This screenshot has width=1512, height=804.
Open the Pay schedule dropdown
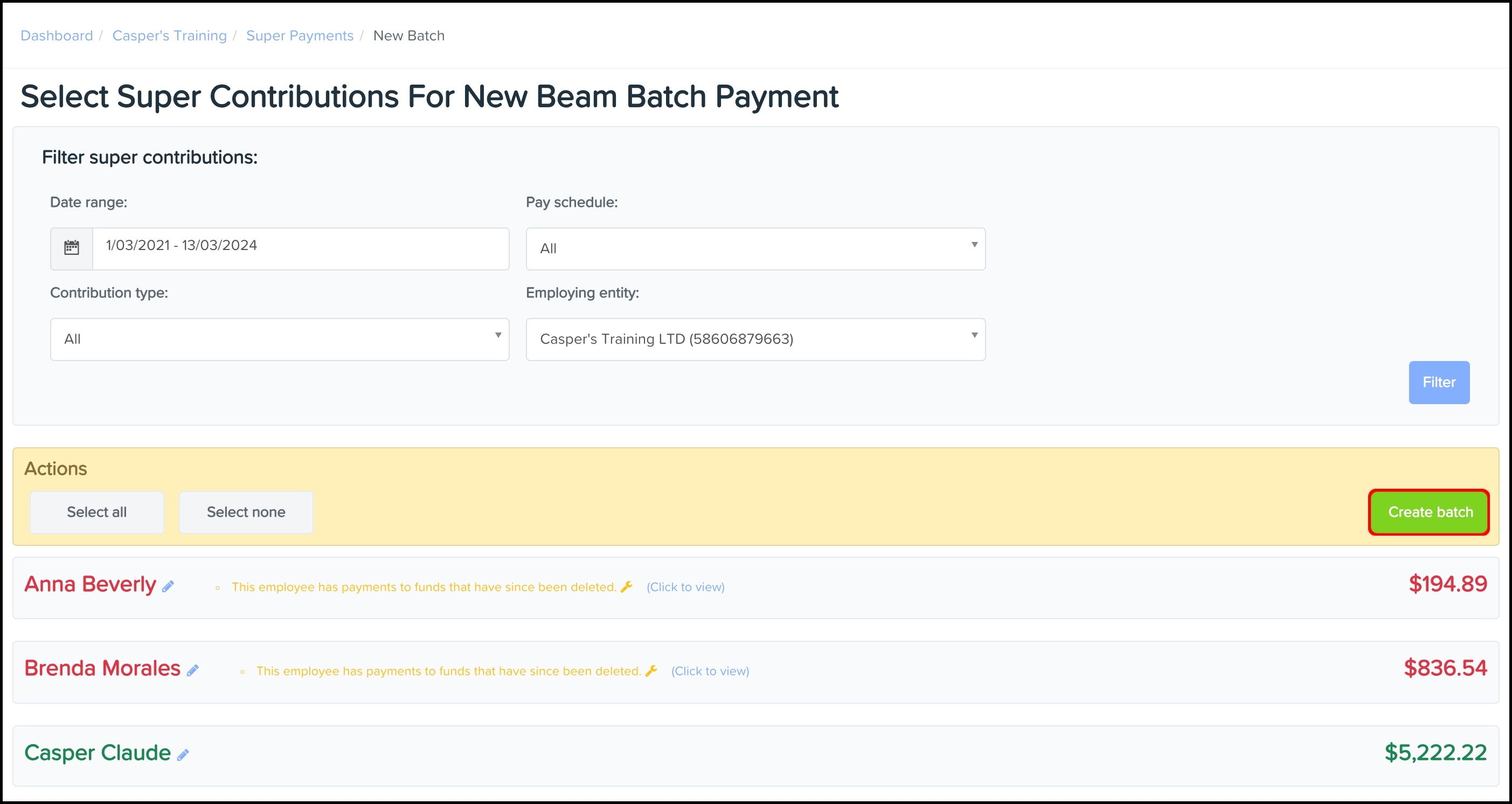click(x=755, y=248)
